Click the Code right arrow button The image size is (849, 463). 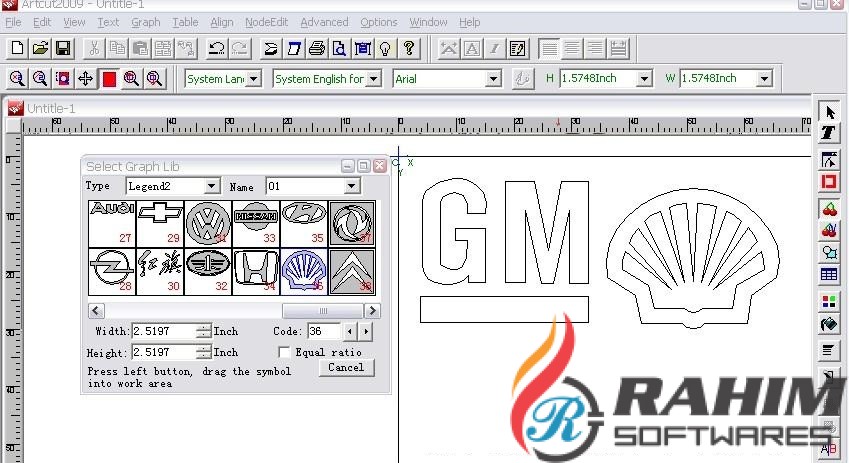[x=366, y=331]
